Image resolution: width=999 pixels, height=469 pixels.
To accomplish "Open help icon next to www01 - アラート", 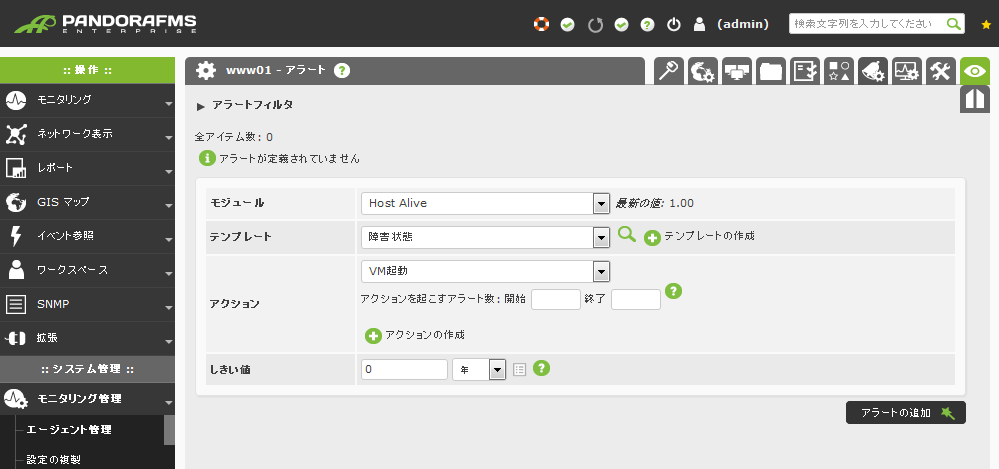I will pos(343,71).
